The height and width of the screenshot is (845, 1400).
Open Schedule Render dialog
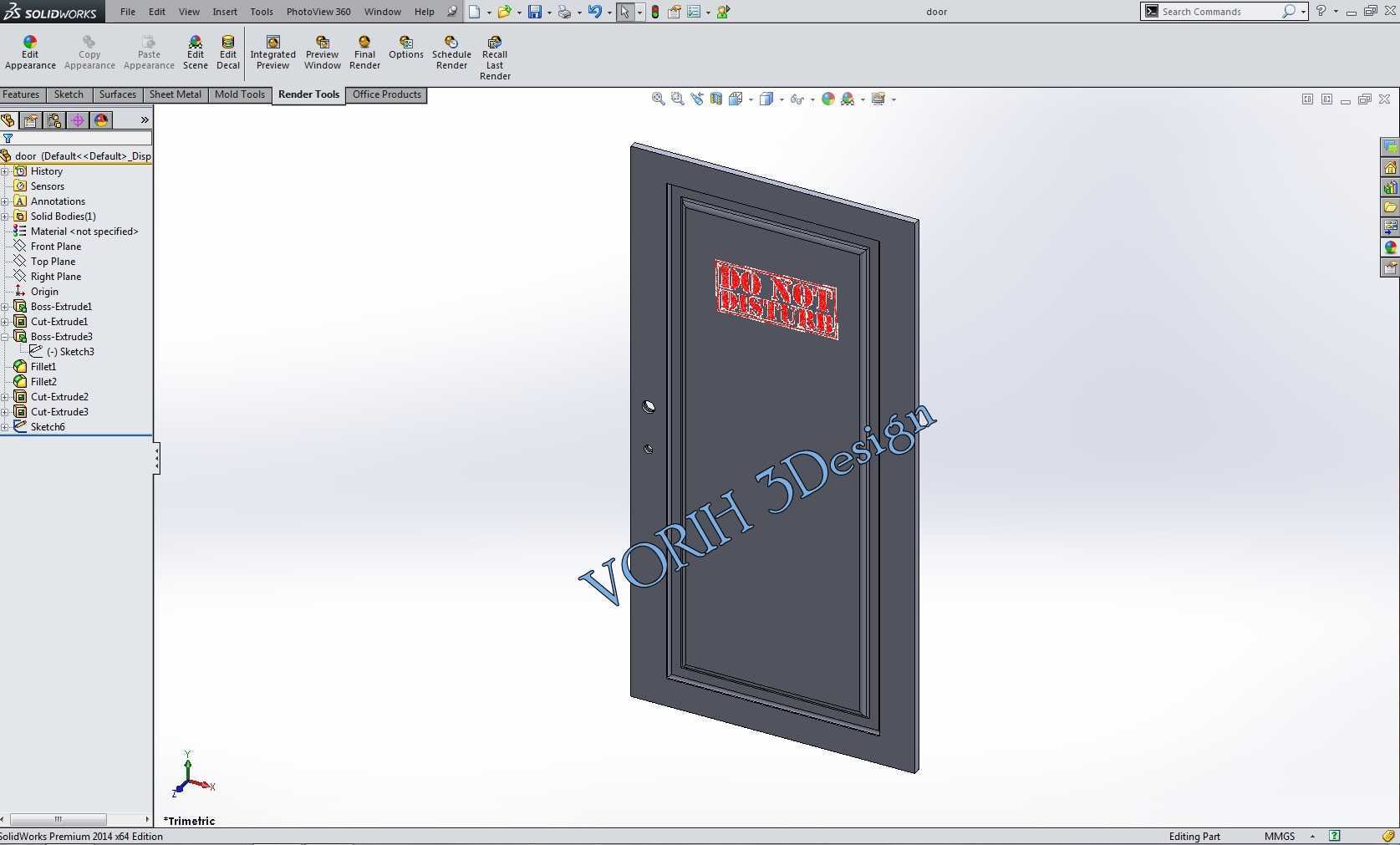451,53
